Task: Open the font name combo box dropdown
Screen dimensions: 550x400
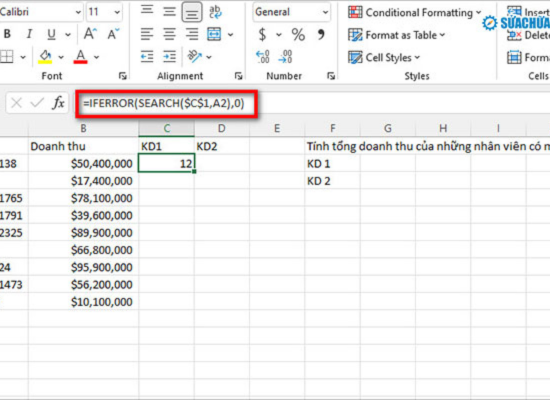Action: (78, 12)
